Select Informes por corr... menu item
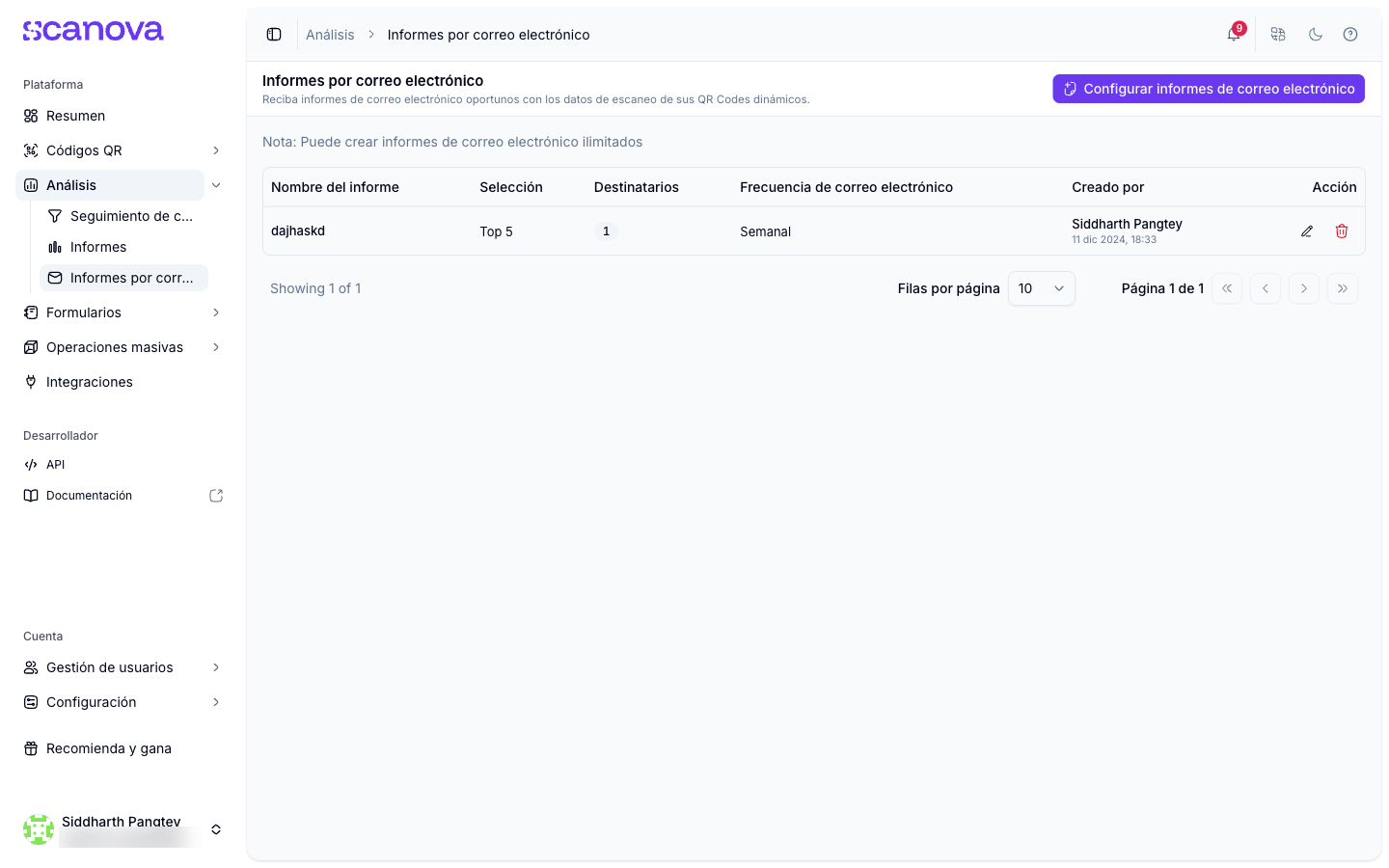 click(123, 278)
